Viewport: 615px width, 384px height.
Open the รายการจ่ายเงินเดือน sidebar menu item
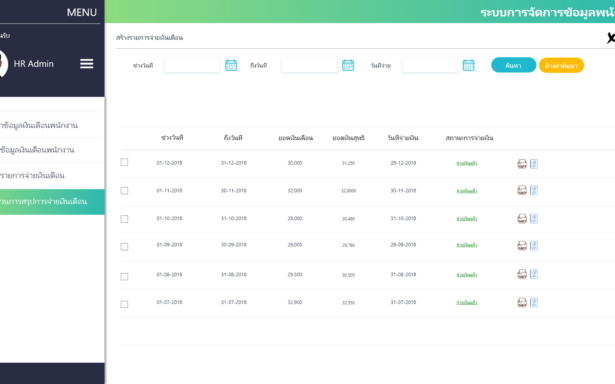(52, 175)
